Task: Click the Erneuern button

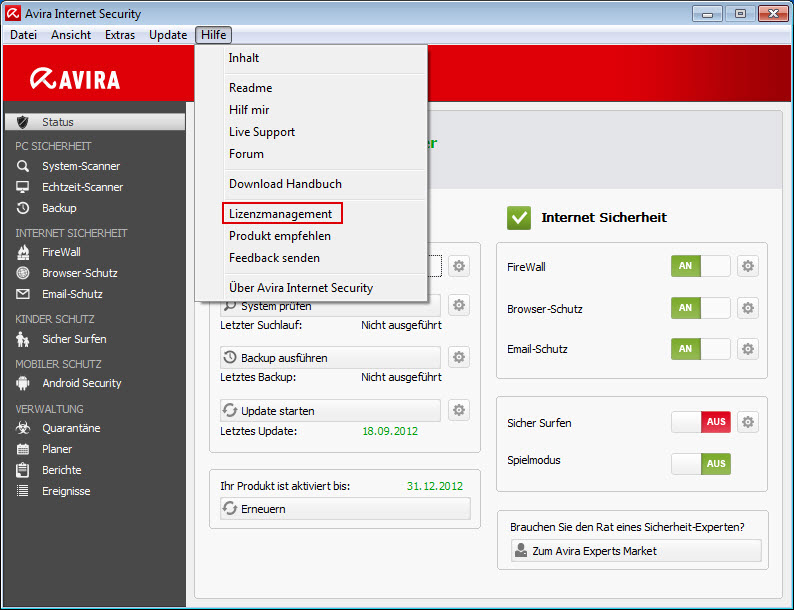Action: (x=345, y=509)
